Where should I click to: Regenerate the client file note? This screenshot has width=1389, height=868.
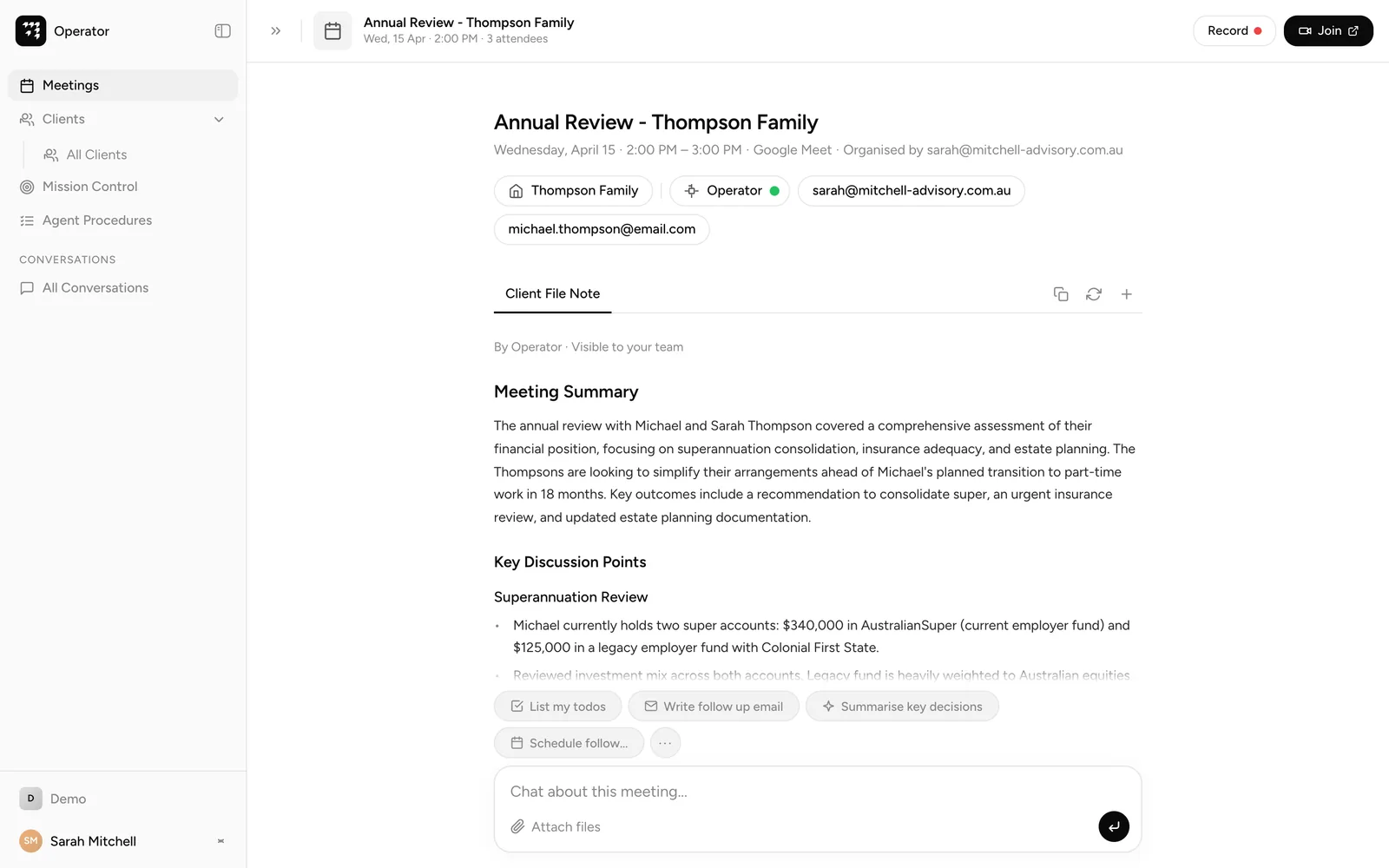click(x=1094, y=294)
